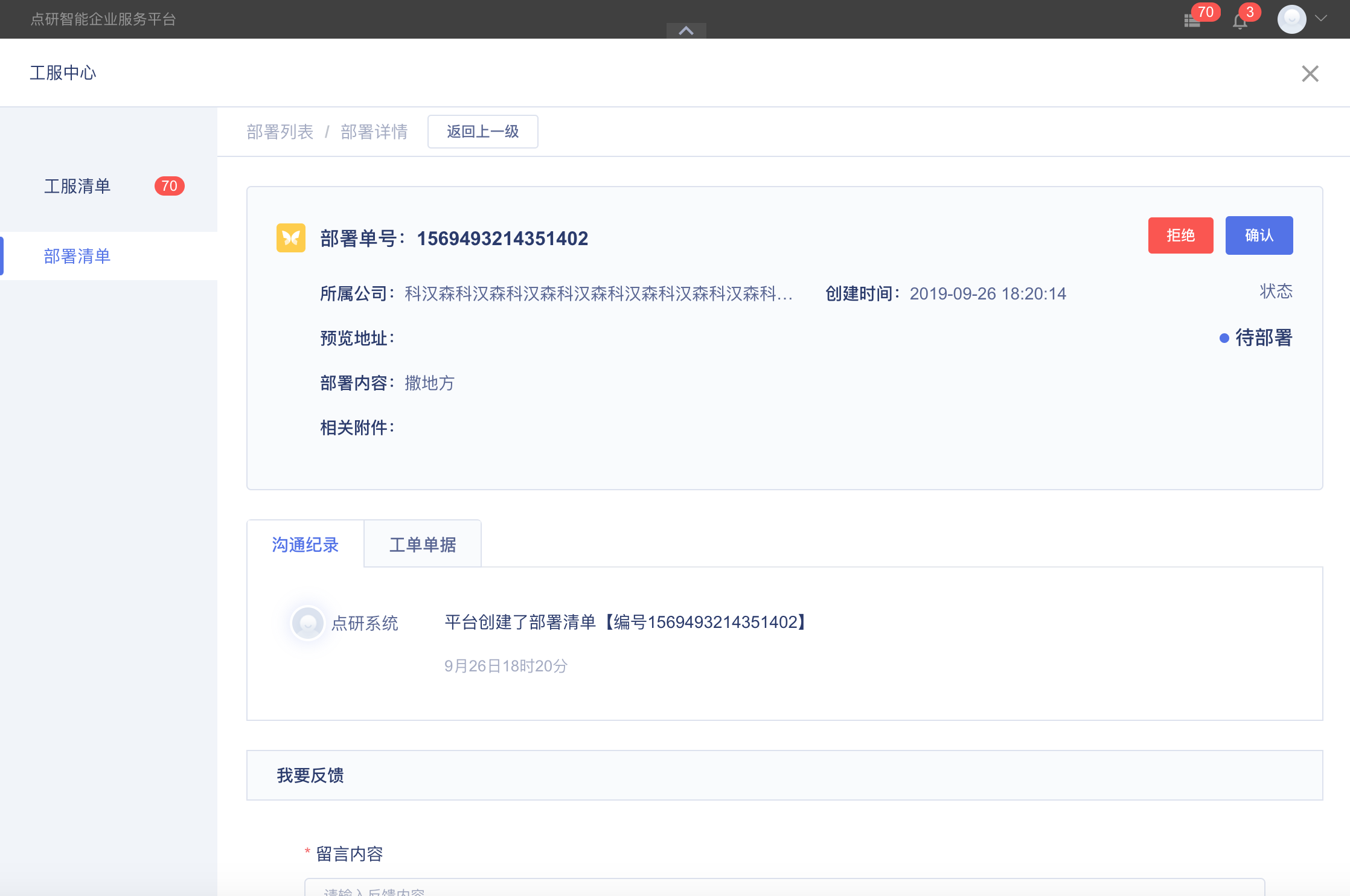Click the 待部署 status indicator
This screenshot has width=1350, height=896.
coord(1256,338)
